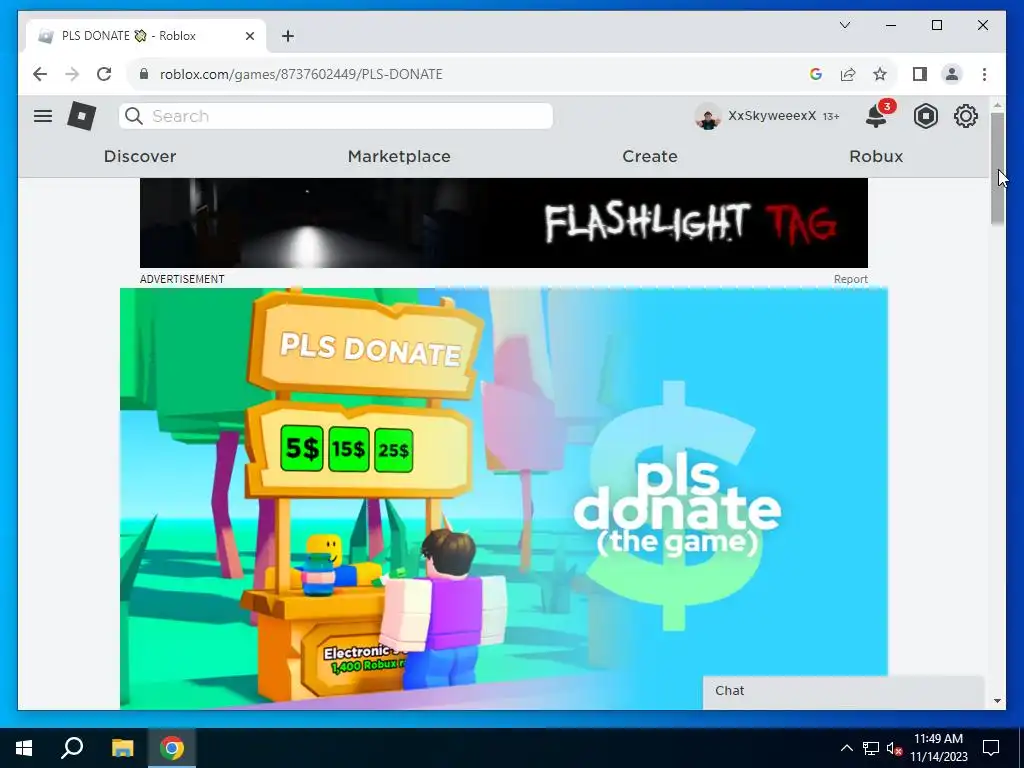Bookmark this tab with the star icon
The width and height of the screenshot is (1024, 768).
[880, 74]
